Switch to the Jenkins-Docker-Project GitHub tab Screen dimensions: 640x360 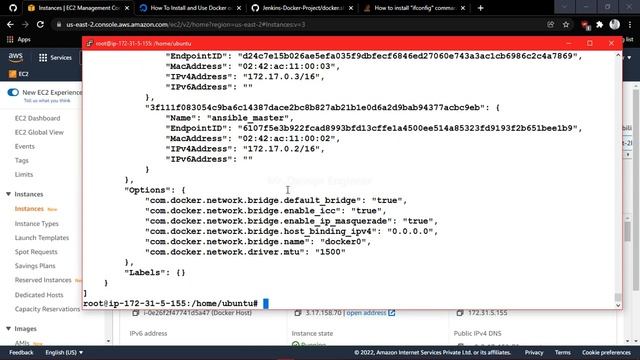(x=302, y=8)
